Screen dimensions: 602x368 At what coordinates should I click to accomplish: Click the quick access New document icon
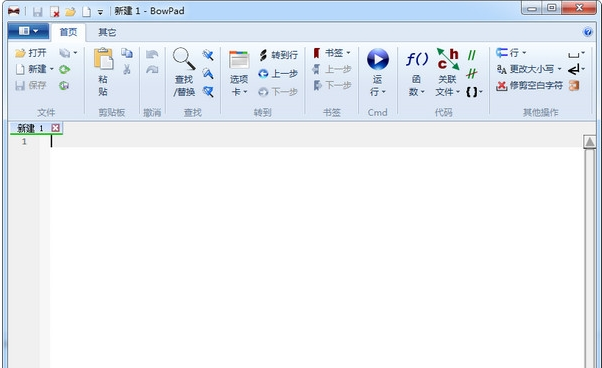point(86,12)
